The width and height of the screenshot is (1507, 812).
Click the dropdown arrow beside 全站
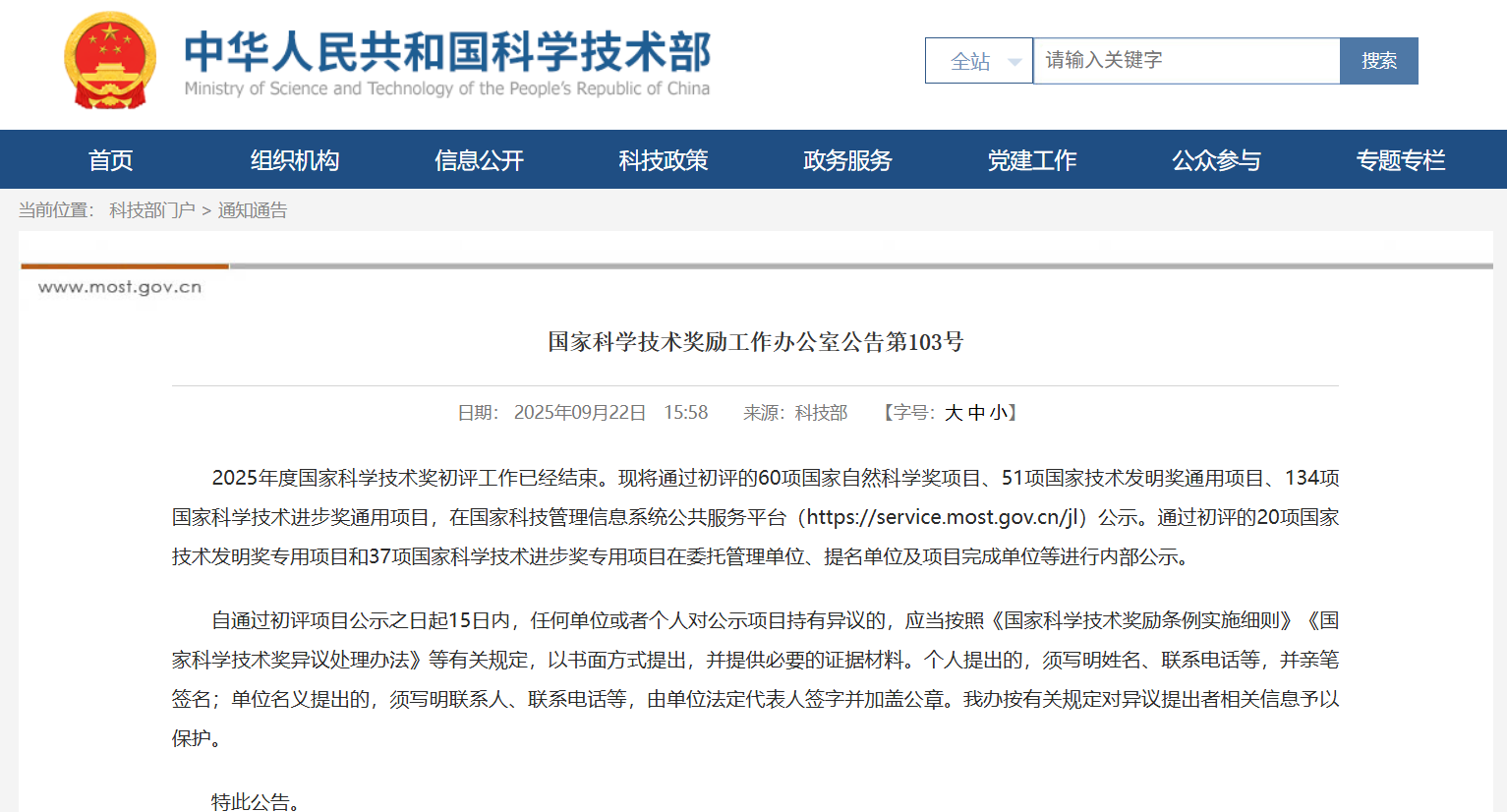(1014, 62)
